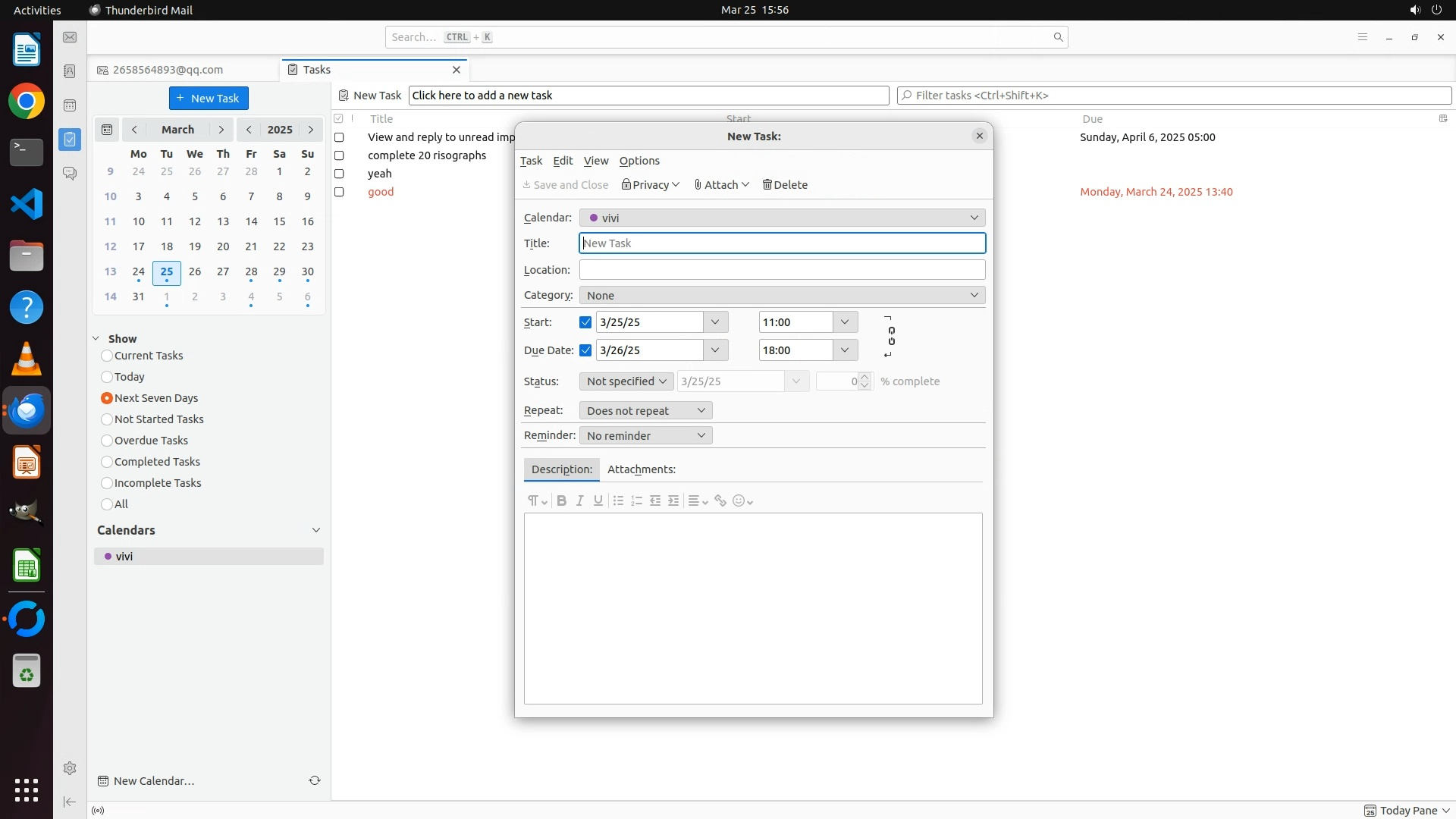1456x819 pixels.
Task: Switch to the Calendar sidebar icon
Action: (70, 105)
